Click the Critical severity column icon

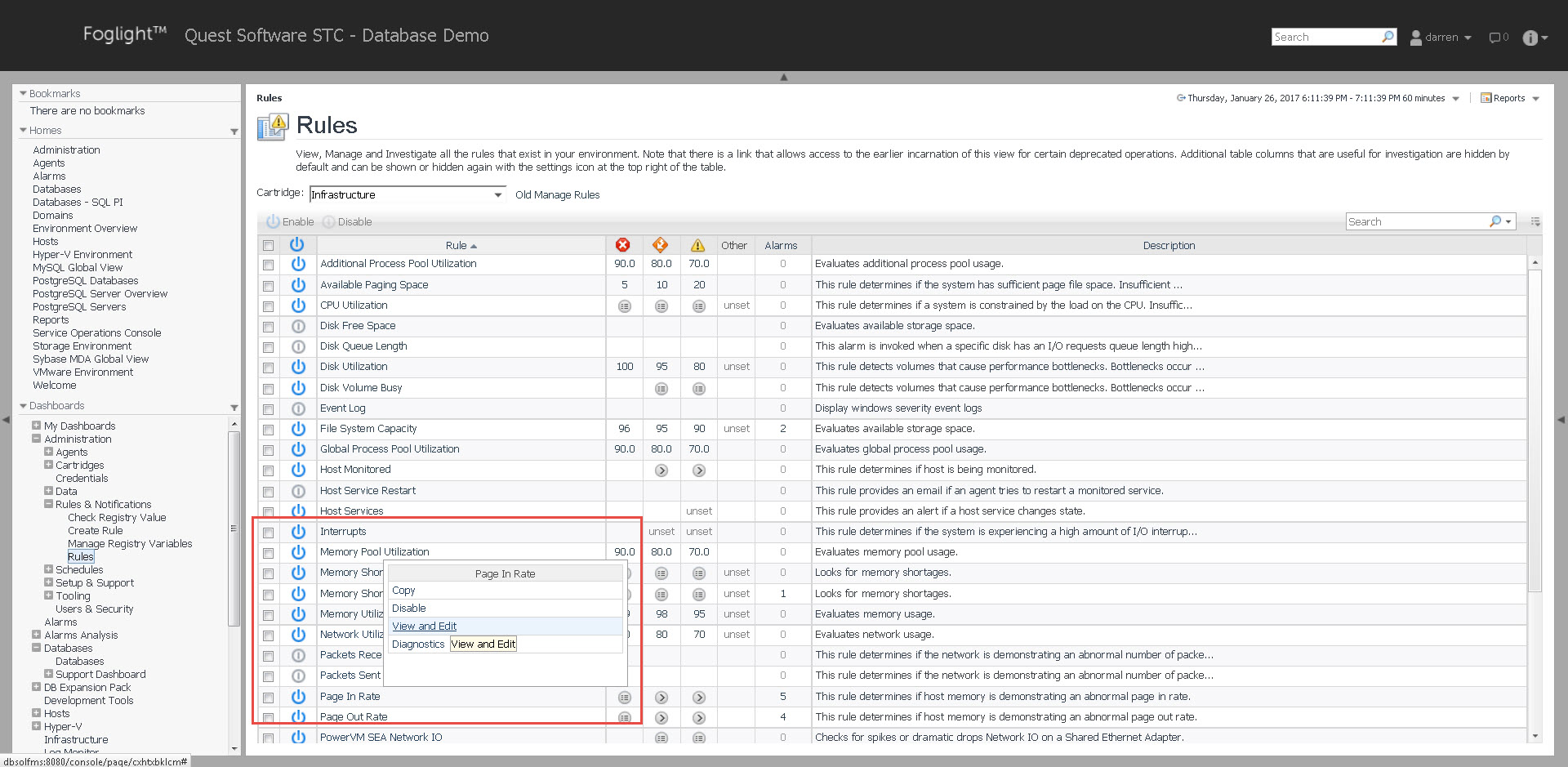point(661,245)
